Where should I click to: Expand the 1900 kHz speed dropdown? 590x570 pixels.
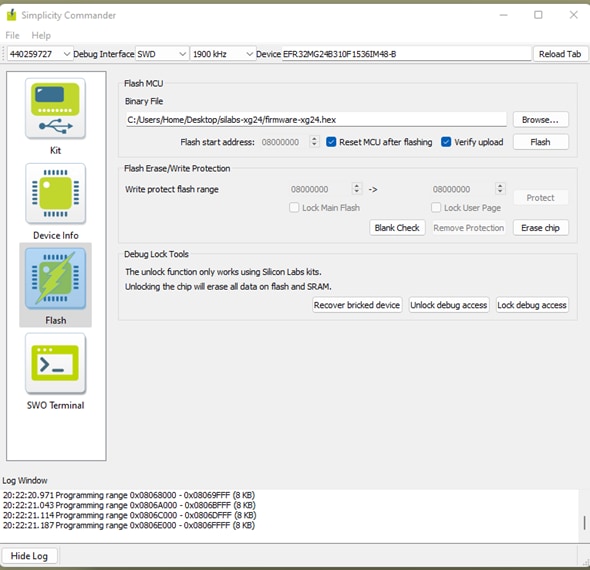point(222,54)
